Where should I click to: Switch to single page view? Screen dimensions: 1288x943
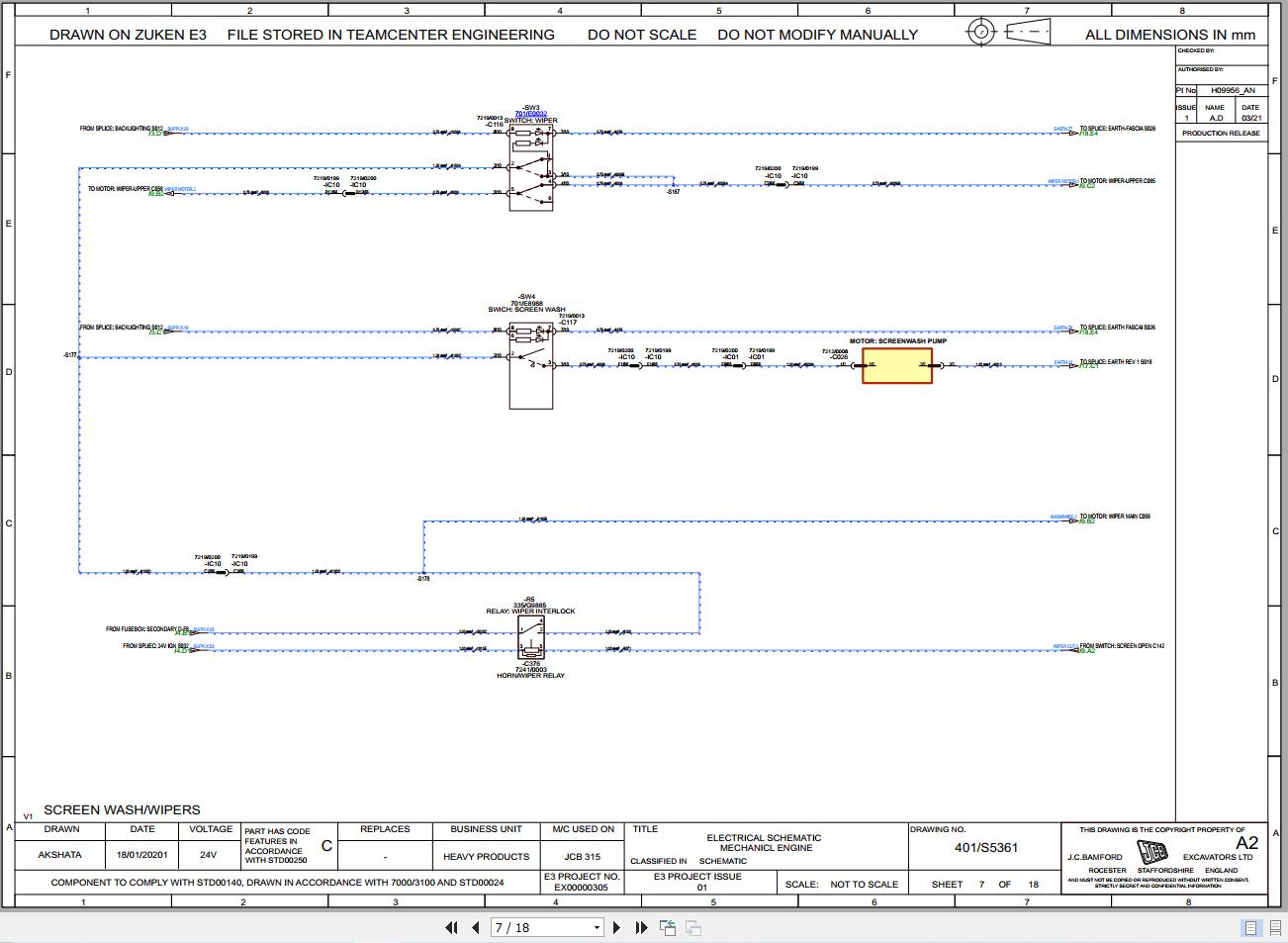[1251, 927]
